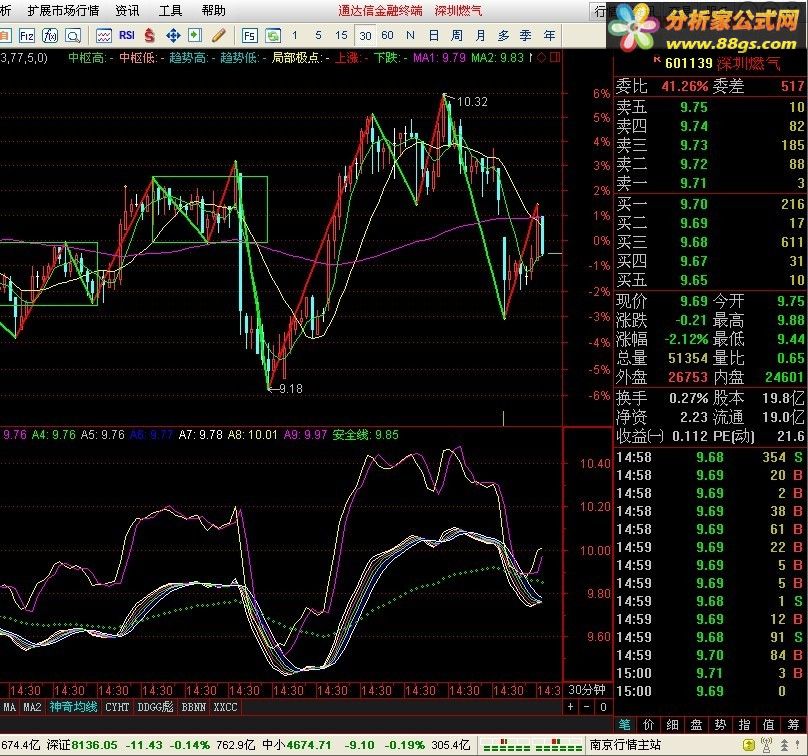Switch to daily 日 period
The image size is (808, 756).
(434, 35)
